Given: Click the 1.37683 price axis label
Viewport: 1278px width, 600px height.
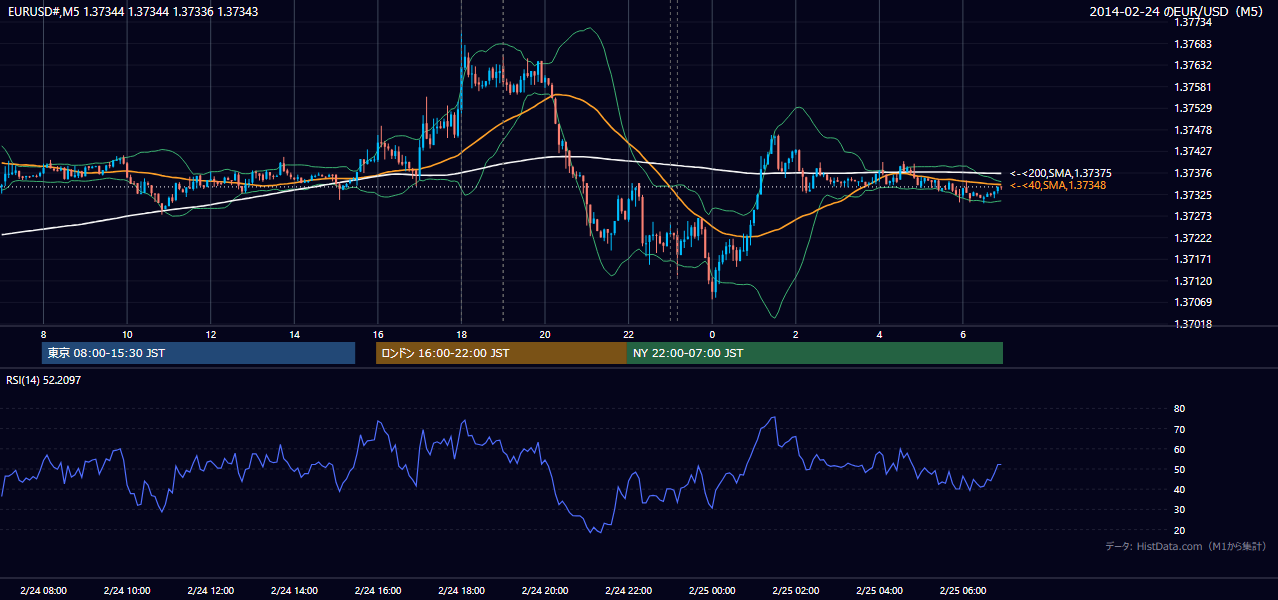Looking at the screenshot, I should [1193, 44].
